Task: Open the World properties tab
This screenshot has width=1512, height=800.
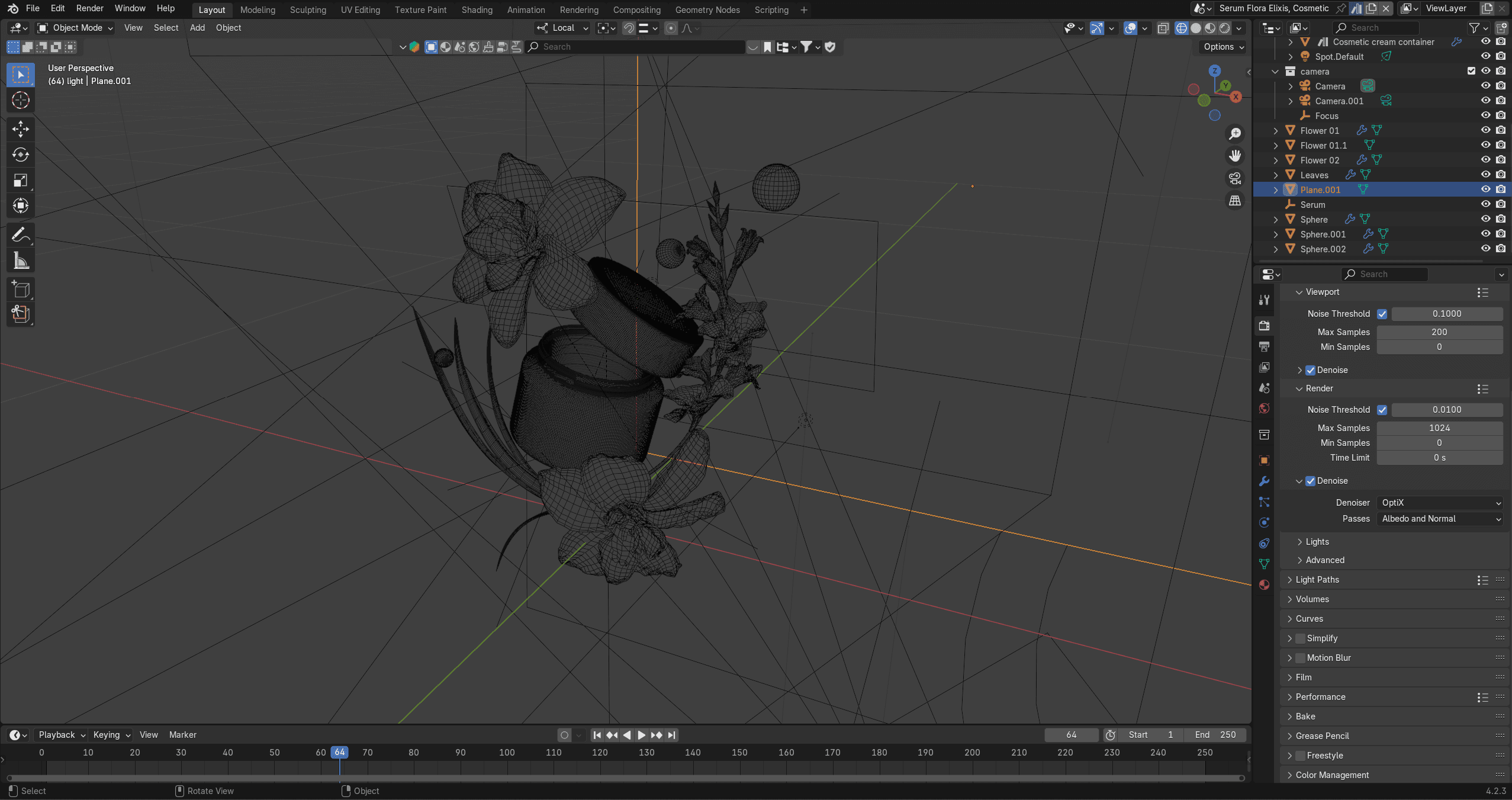Action: [x=1265, y=409]
